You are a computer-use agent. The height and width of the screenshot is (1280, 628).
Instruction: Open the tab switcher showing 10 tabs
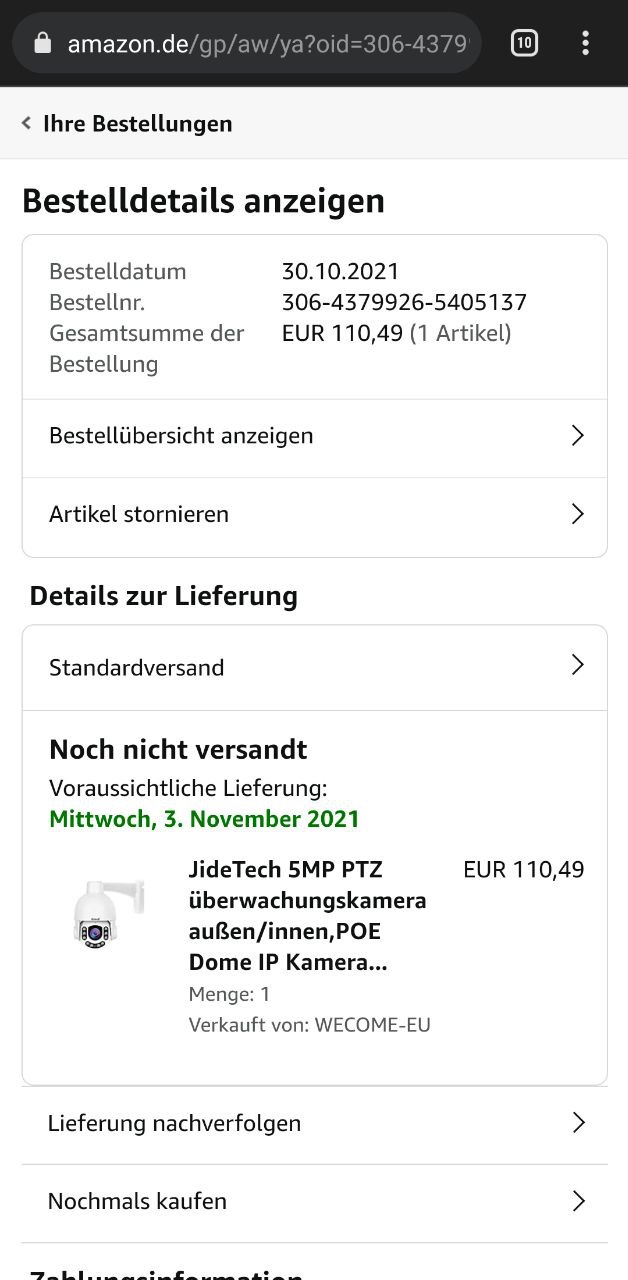click(524, 43)
